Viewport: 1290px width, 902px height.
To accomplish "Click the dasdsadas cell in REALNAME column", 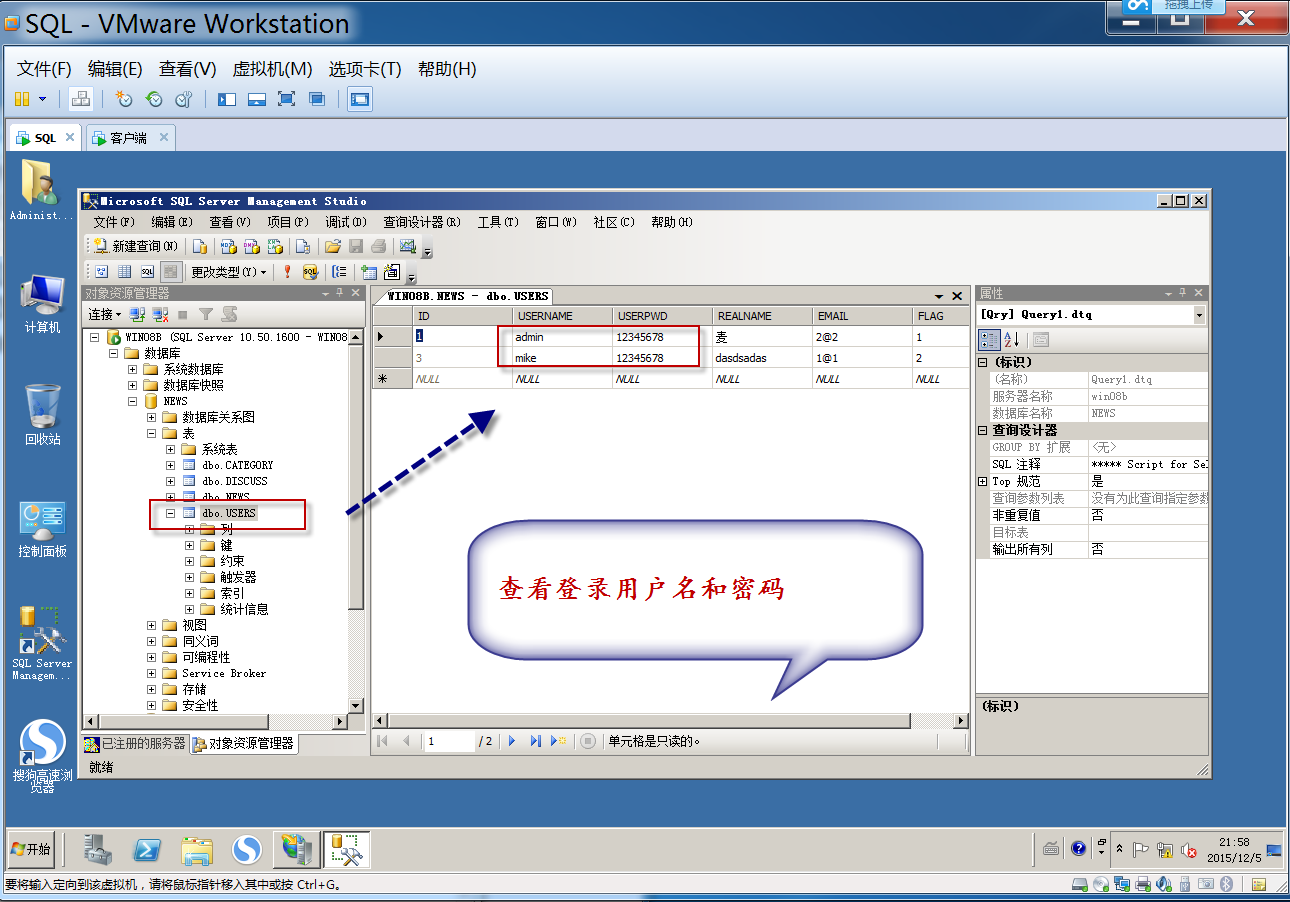I will click(762, 358).
